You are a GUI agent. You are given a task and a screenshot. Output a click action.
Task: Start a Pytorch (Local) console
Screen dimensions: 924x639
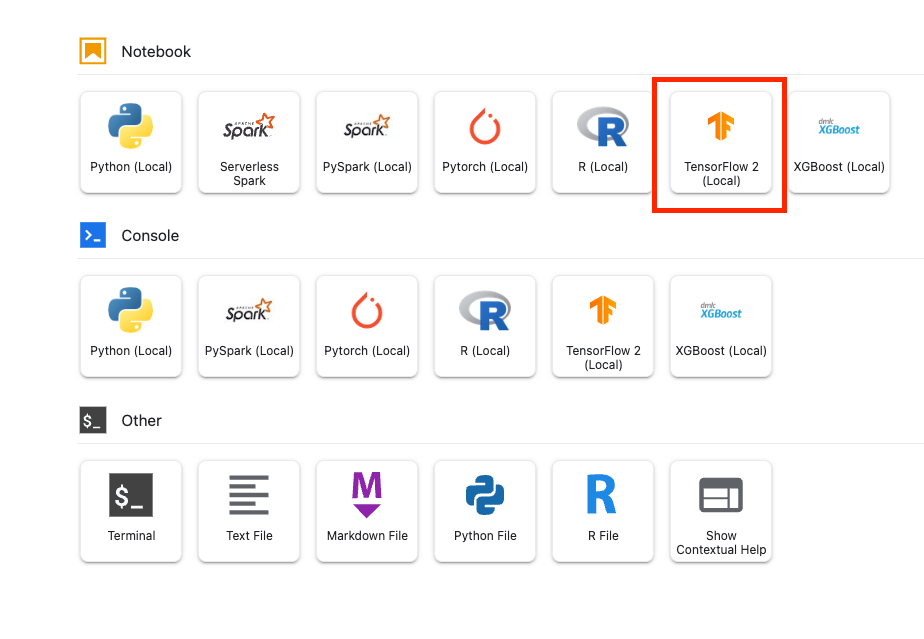(367, 326)
